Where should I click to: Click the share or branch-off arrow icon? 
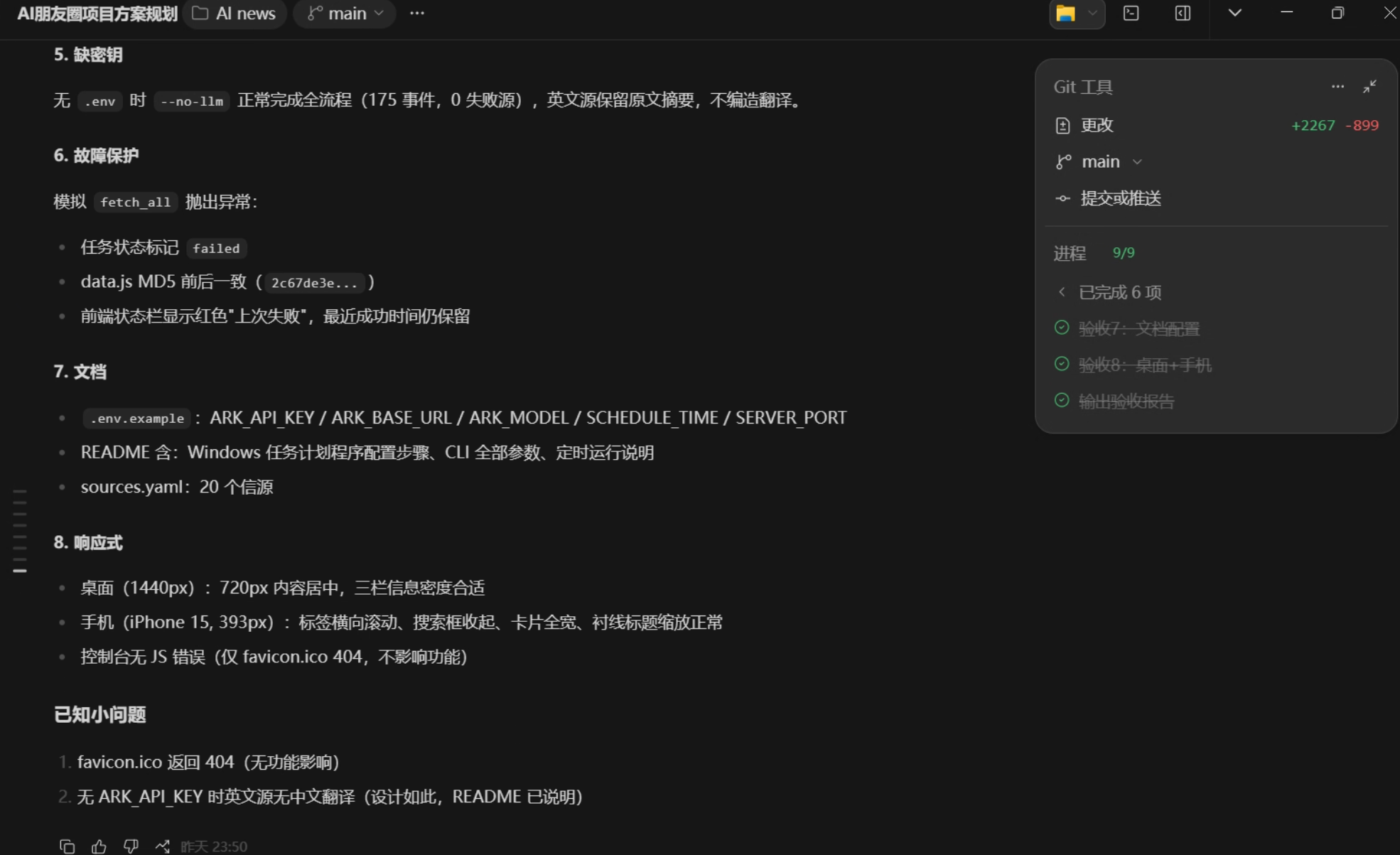coord(163,846)
